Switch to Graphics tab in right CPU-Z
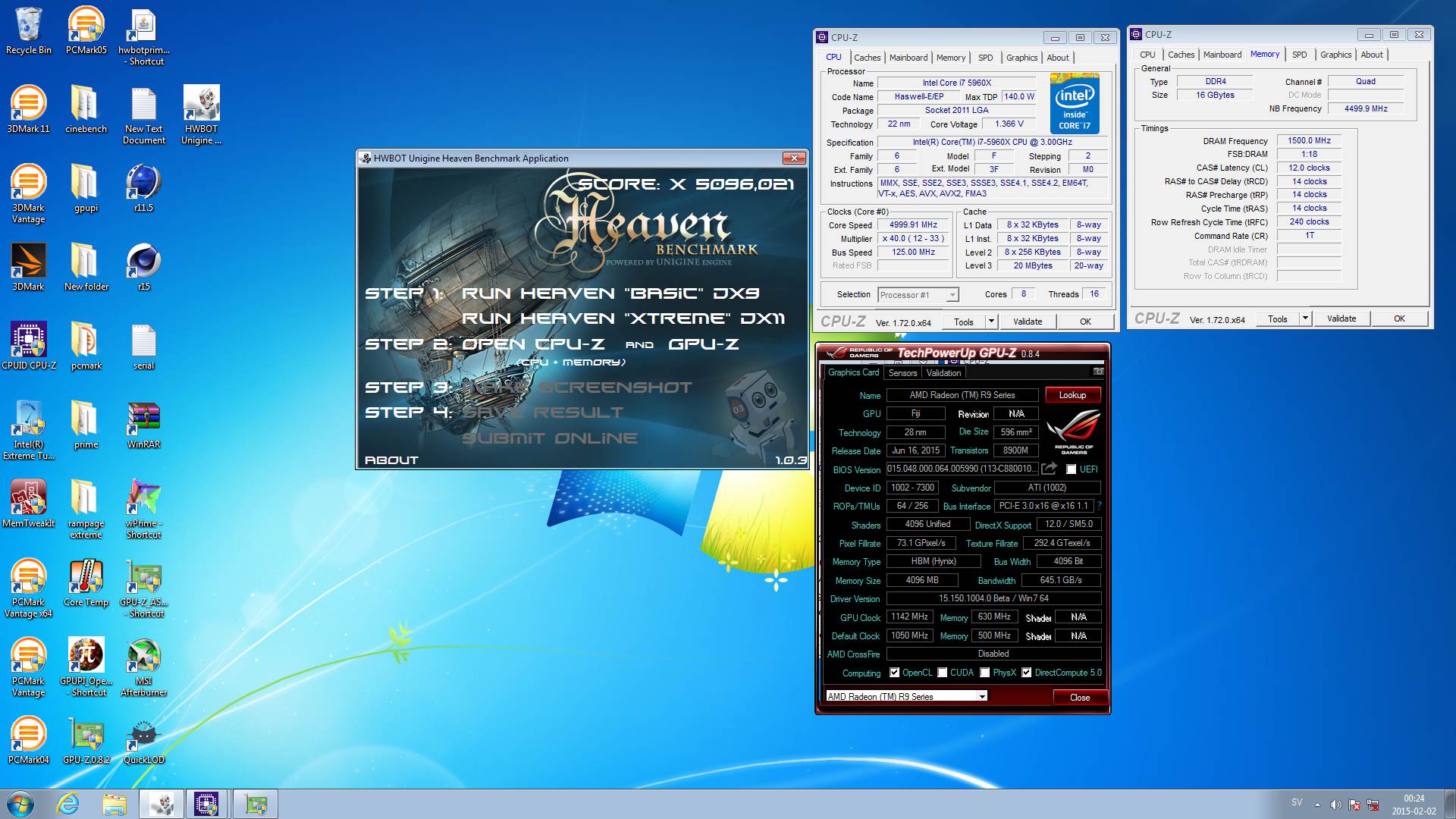 [x=1335, y=55]
